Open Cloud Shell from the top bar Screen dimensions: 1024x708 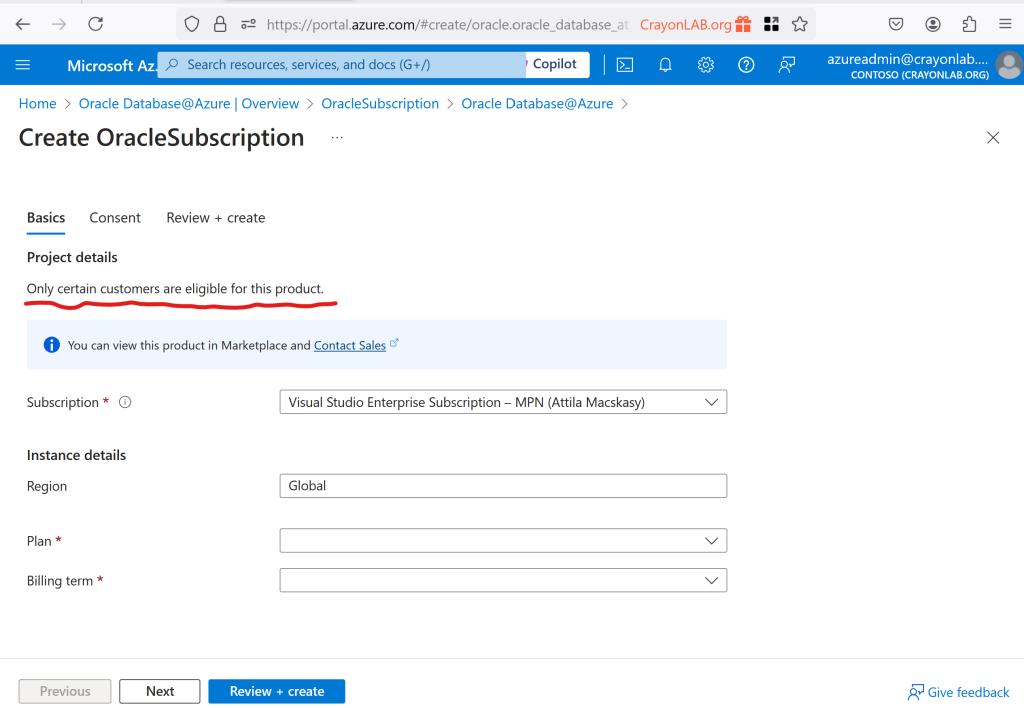[625, 65]
